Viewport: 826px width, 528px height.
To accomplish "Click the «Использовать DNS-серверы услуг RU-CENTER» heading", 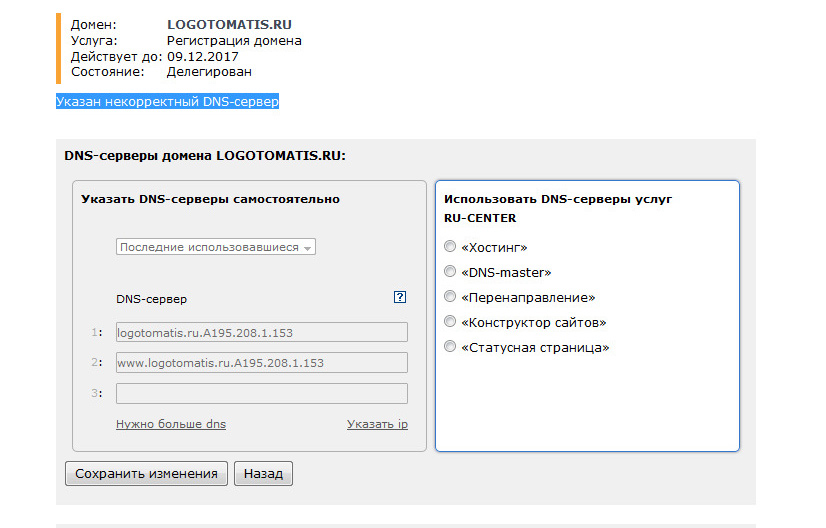I will click(558, 209).
